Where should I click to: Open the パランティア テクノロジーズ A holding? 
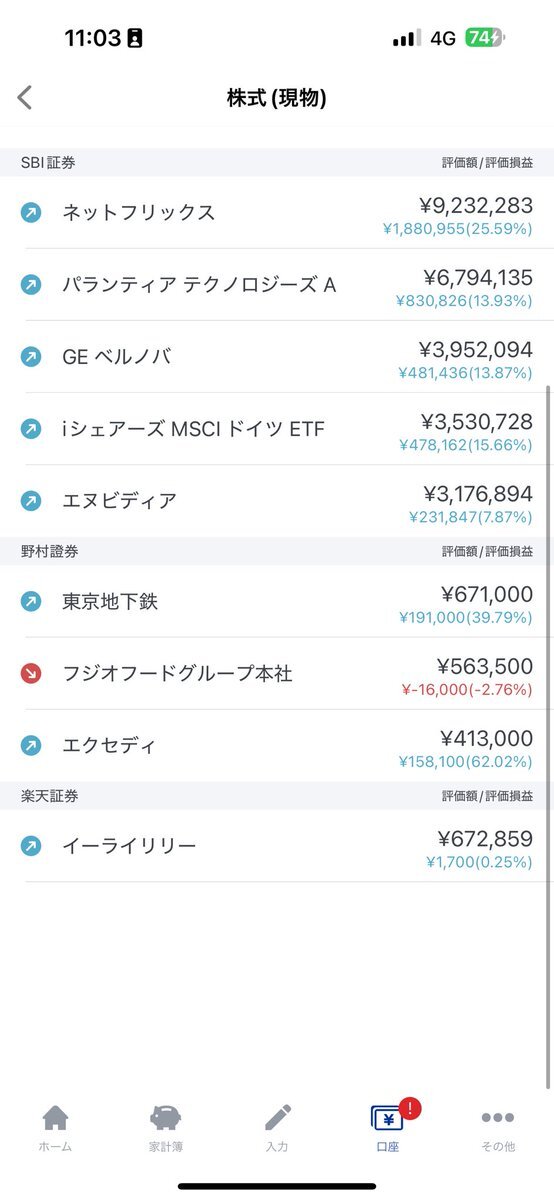(277, 285)
